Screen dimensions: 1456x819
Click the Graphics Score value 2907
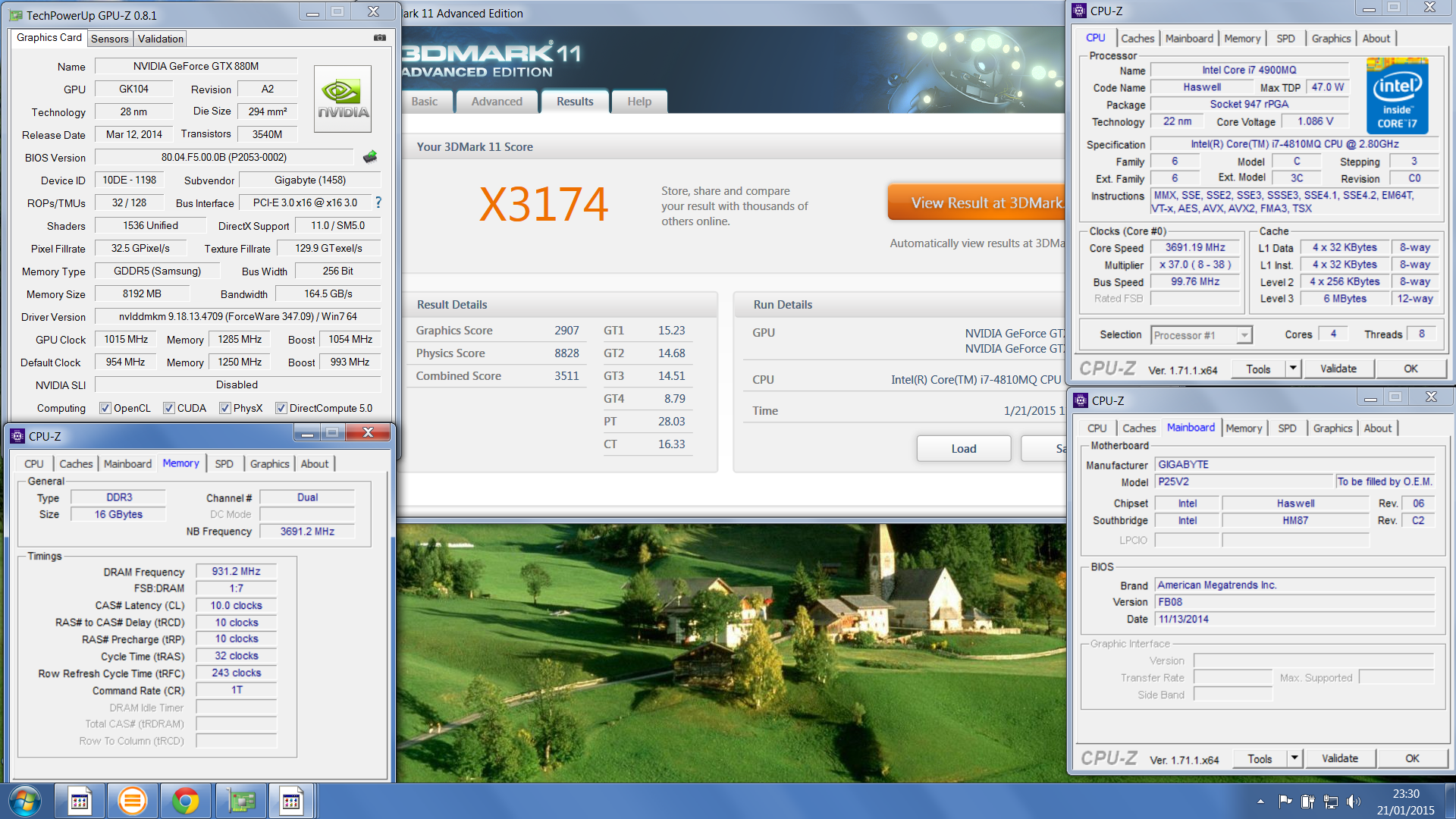click(x=566, y=331)
